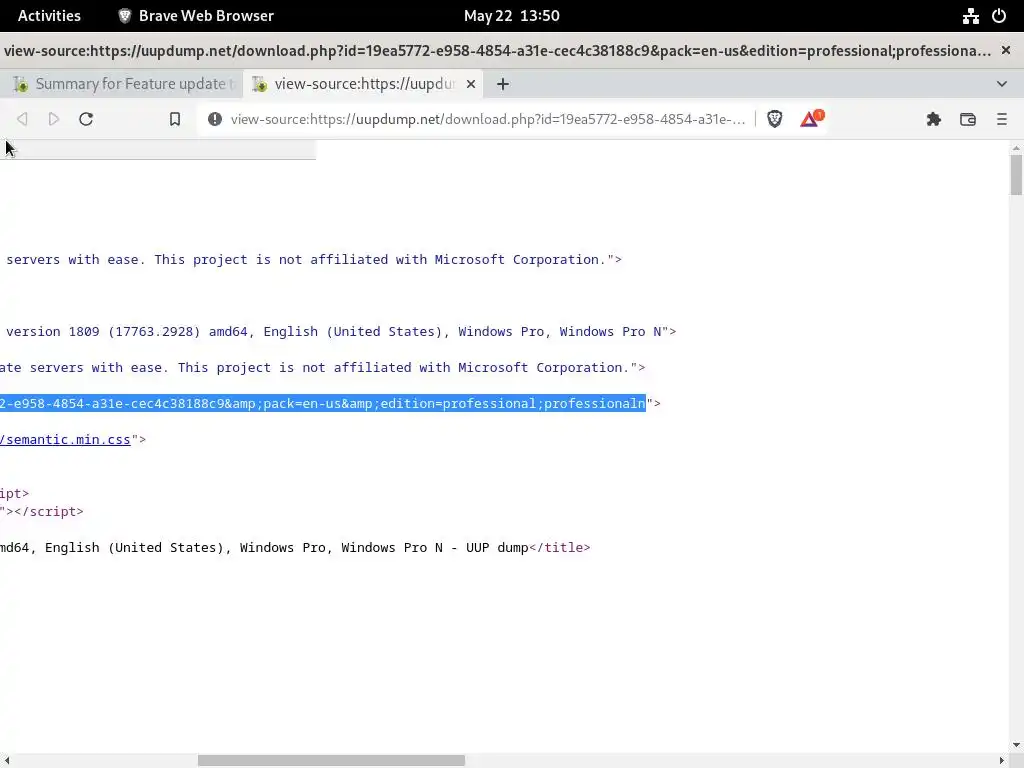Open a new tab with plus button

[x=502, y=84]
